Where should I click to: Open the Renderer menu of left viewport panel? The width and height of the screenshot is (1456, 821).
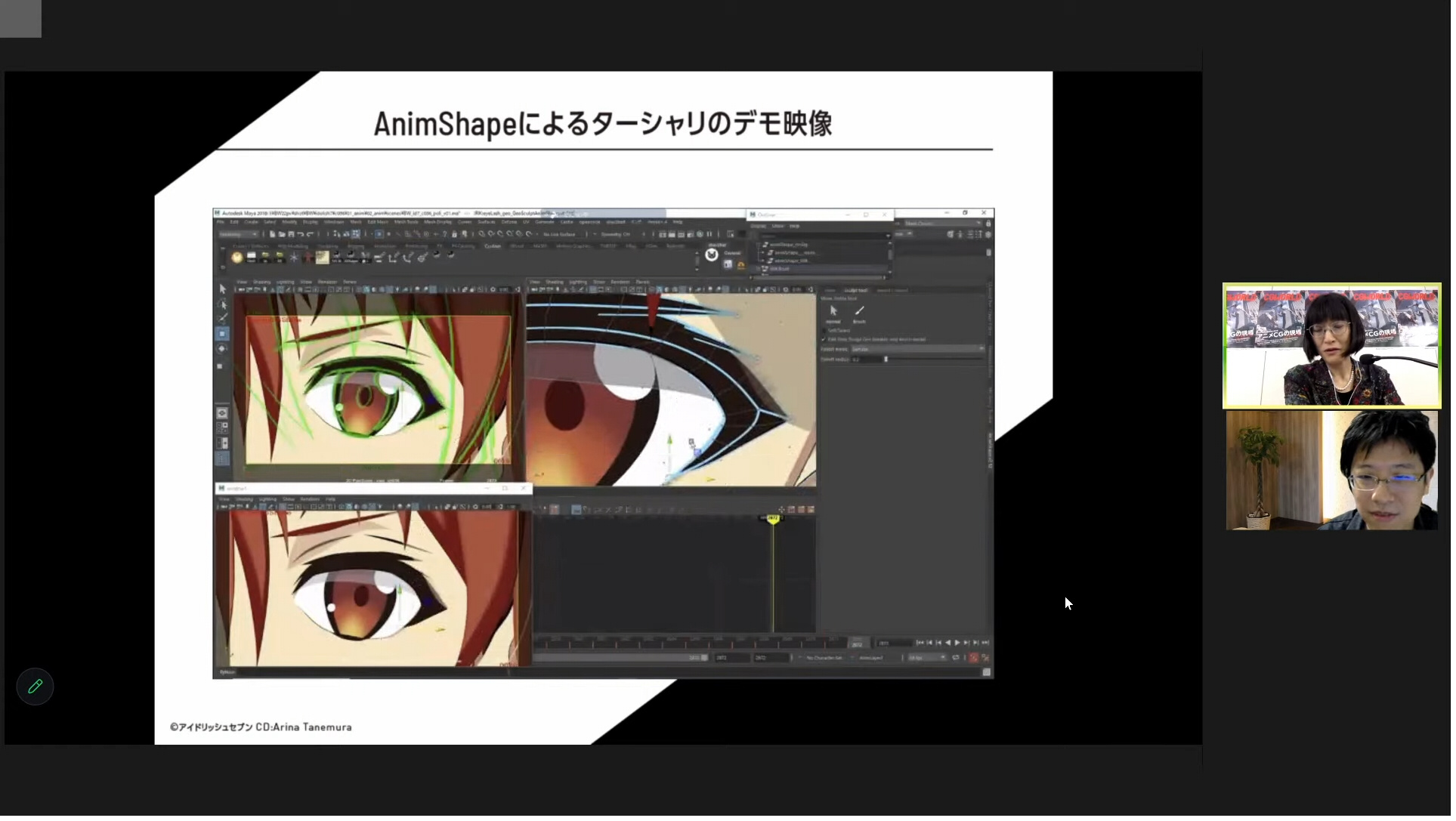(328, 282)
